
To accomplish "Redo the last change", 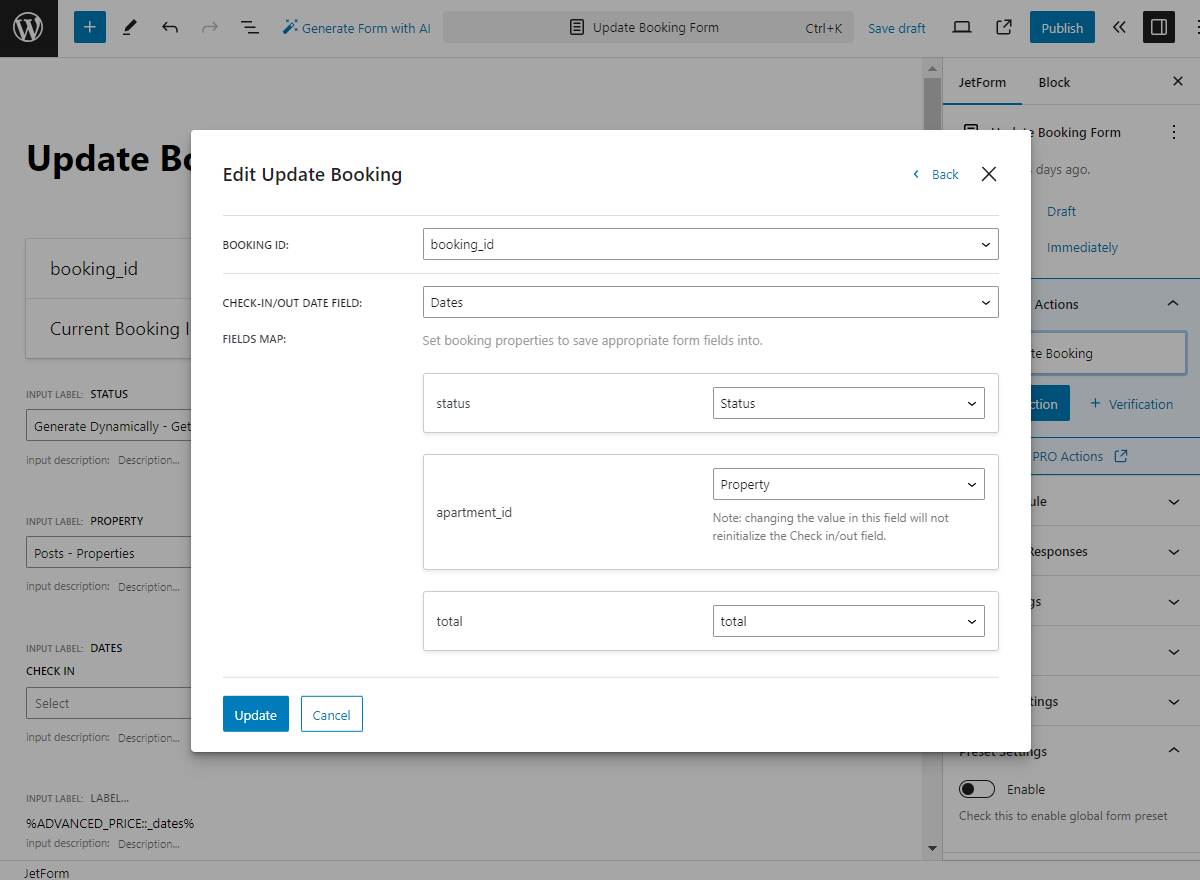I will coord(209,27).
